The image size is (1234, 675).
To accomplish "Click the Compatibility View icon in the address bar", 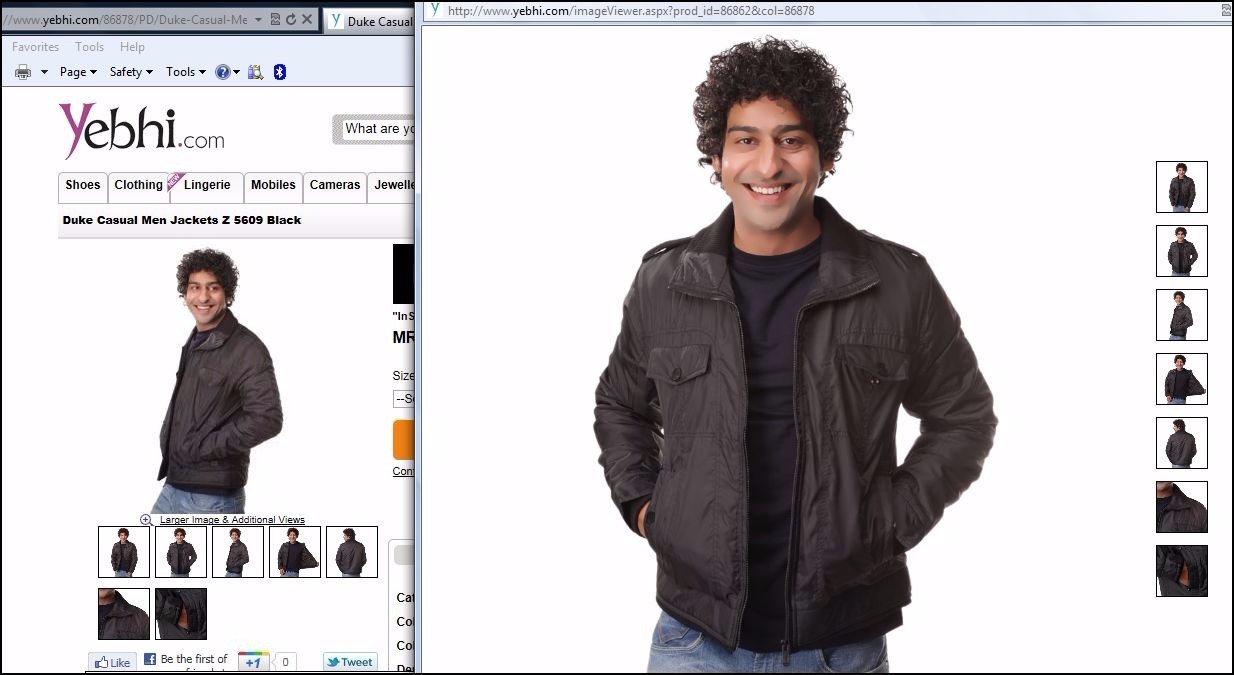I will [x=275, y=20].
